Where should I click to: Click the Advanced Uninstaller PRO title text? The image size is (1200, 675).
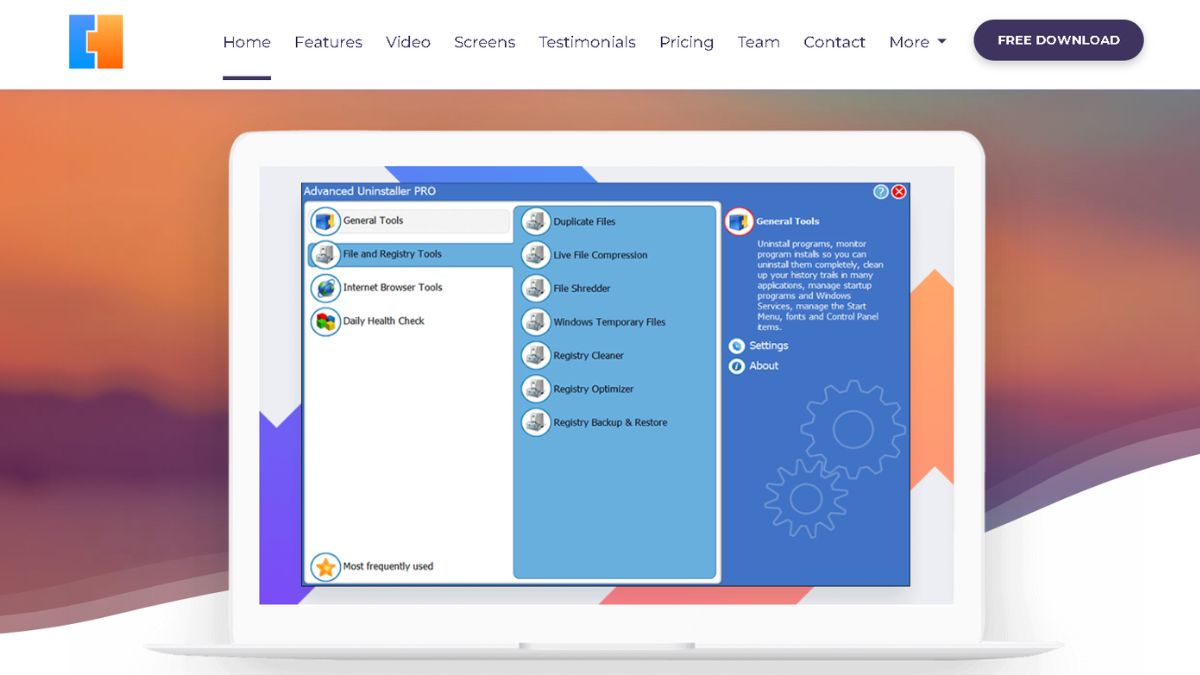click(370, 191)
